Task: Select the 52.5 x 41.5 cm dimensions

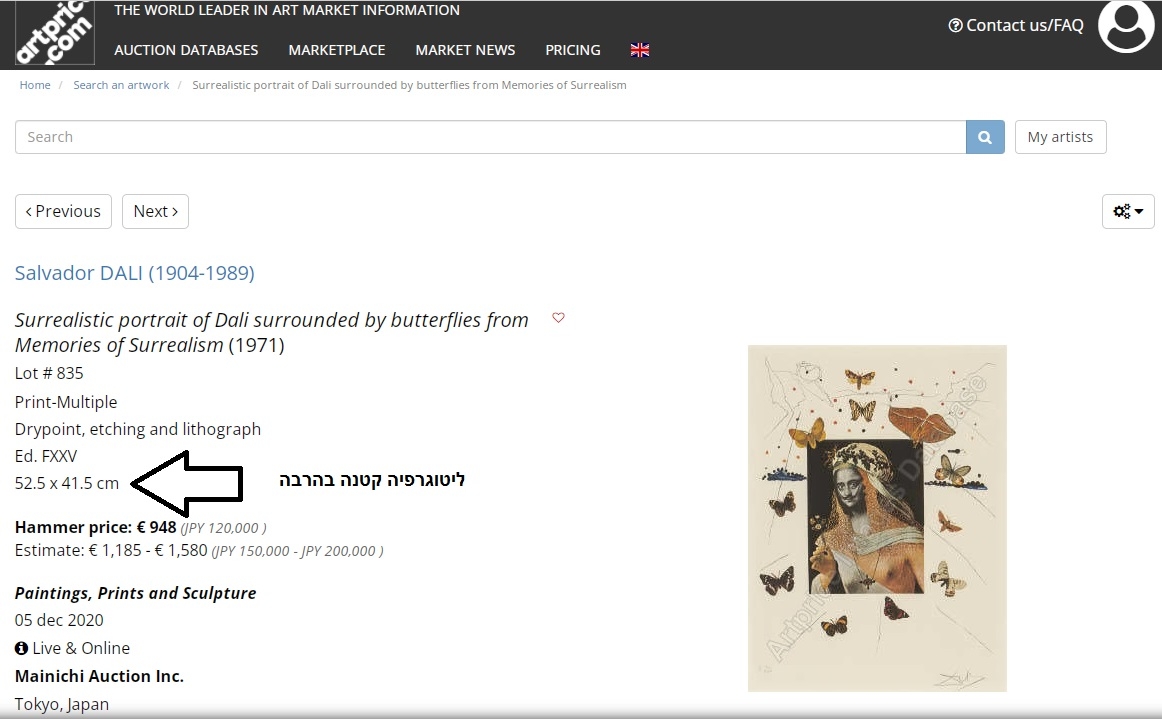Action: point(67,483)
